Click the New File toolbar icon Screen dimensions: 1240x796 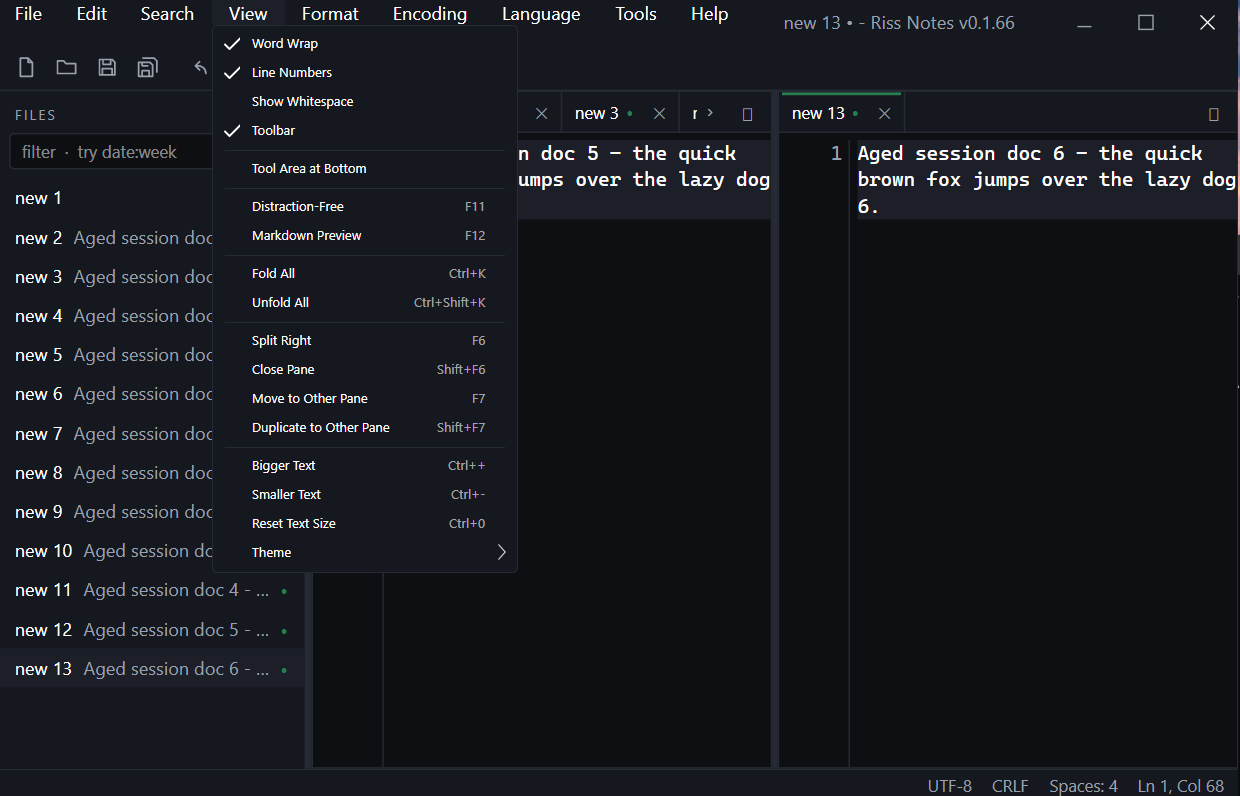[x=27, y=68]
